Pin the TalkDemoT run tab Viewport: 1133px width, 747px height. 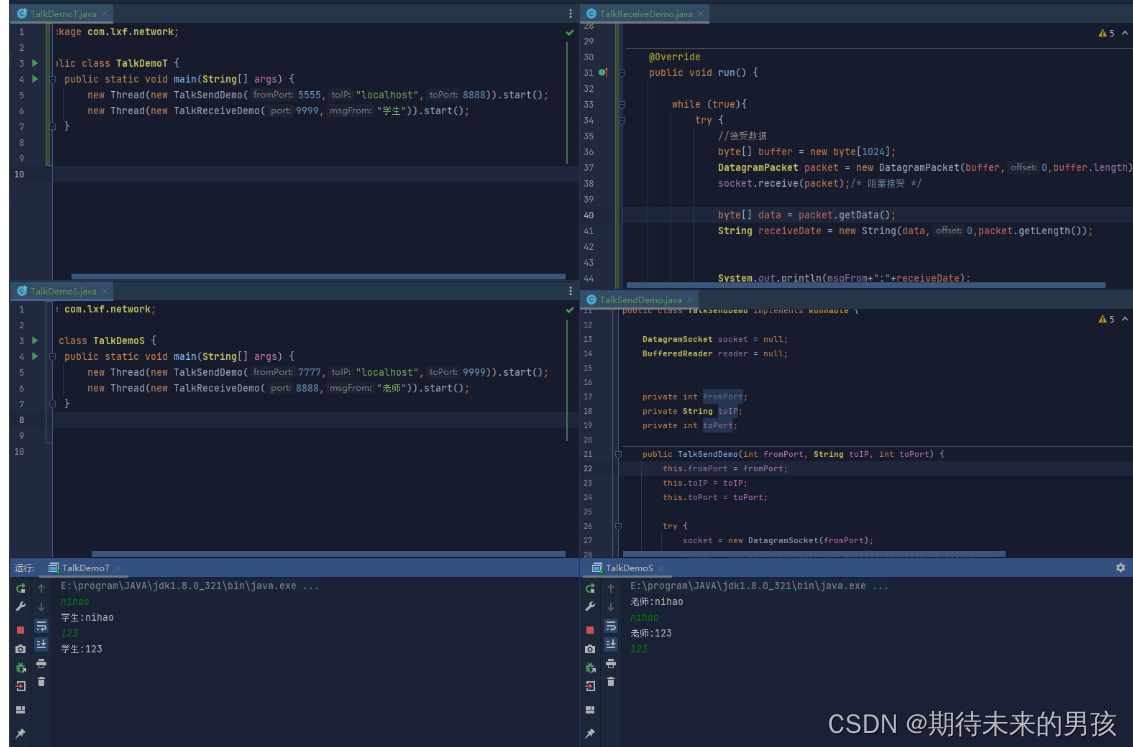tap(20, 733)
